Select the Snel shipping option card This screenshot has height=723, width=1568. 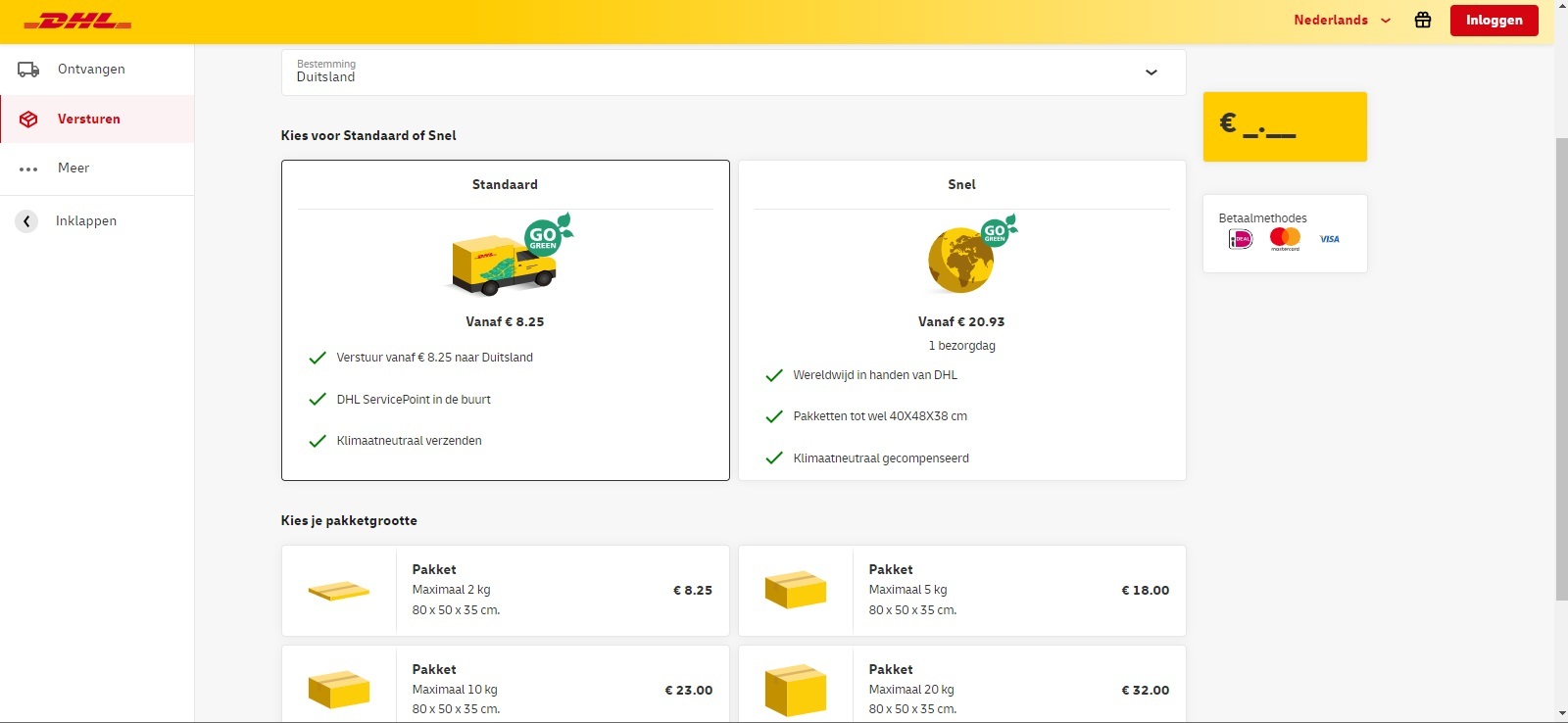click(961, 320)
